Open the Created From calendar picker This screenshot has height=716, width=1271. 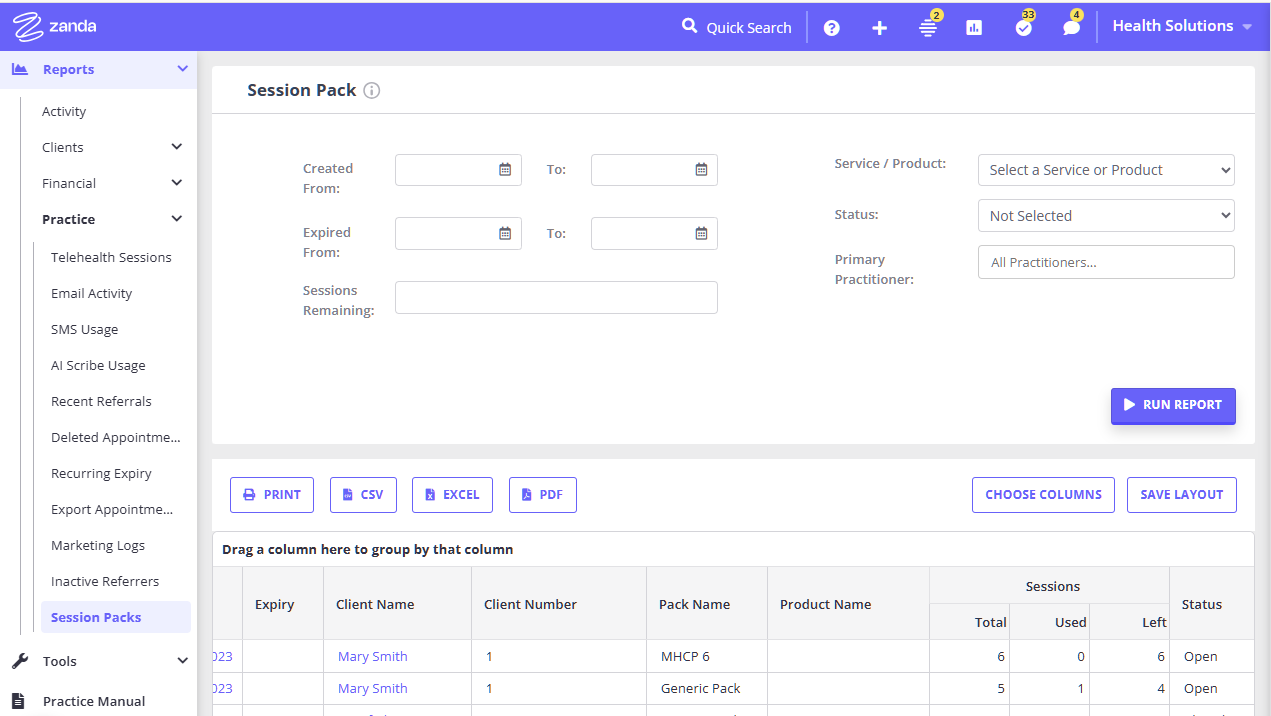tap(505, 170)
